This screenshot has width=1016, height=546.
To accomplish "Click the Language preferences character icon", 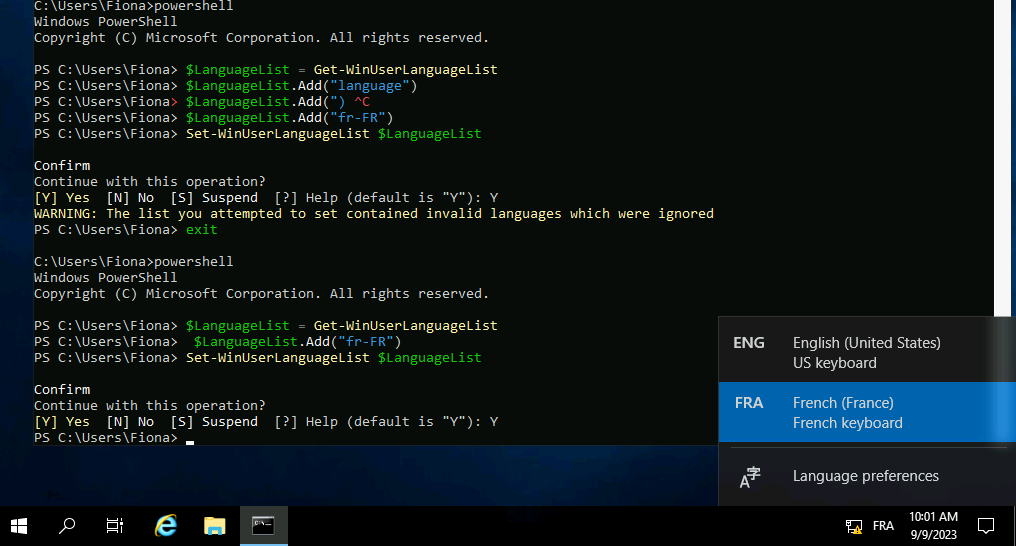I will point(749,477).
